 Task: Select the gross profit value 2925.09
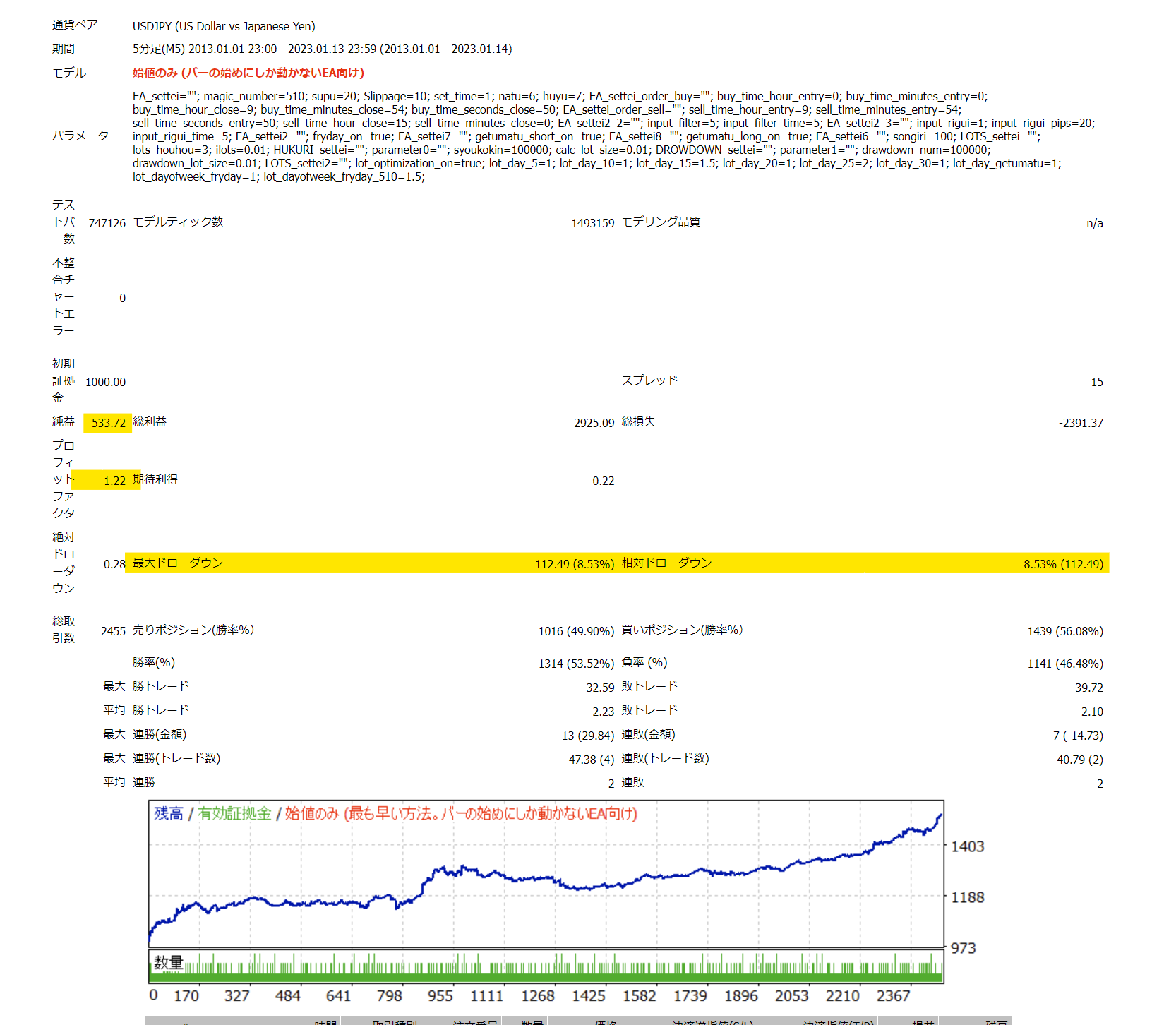[x=594, y=423]
